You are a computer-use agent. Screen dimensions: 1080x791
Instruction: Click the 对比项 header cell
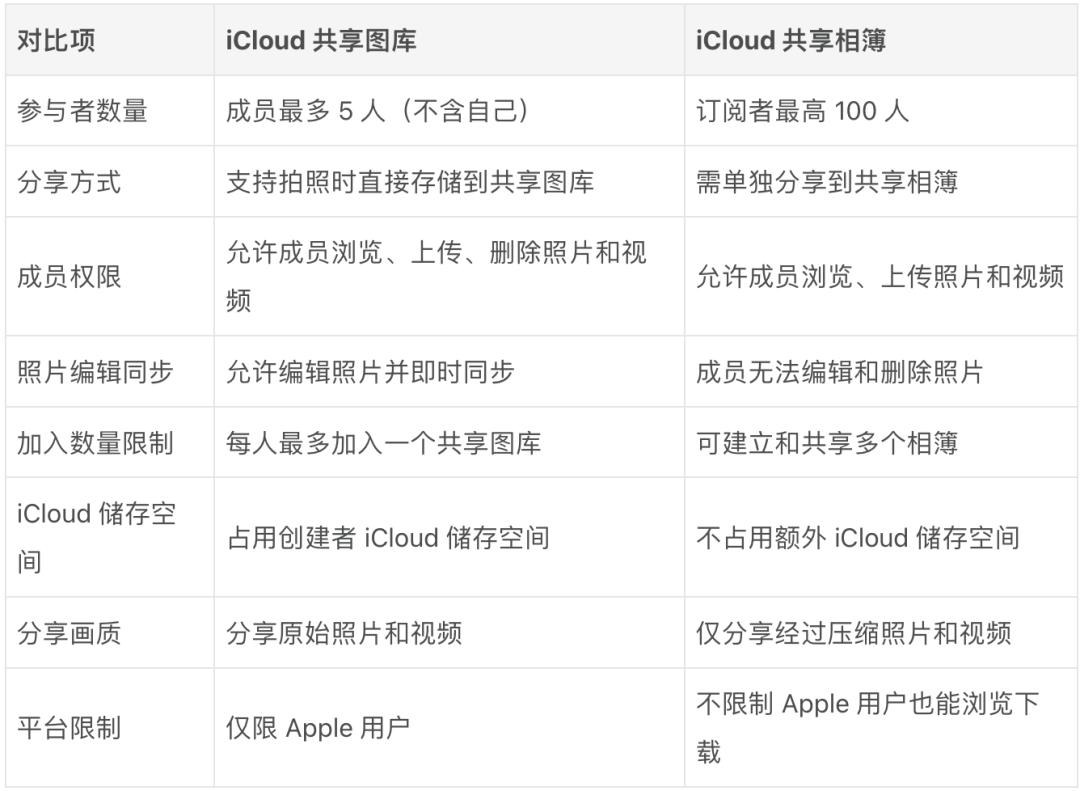tap(110, 40)
